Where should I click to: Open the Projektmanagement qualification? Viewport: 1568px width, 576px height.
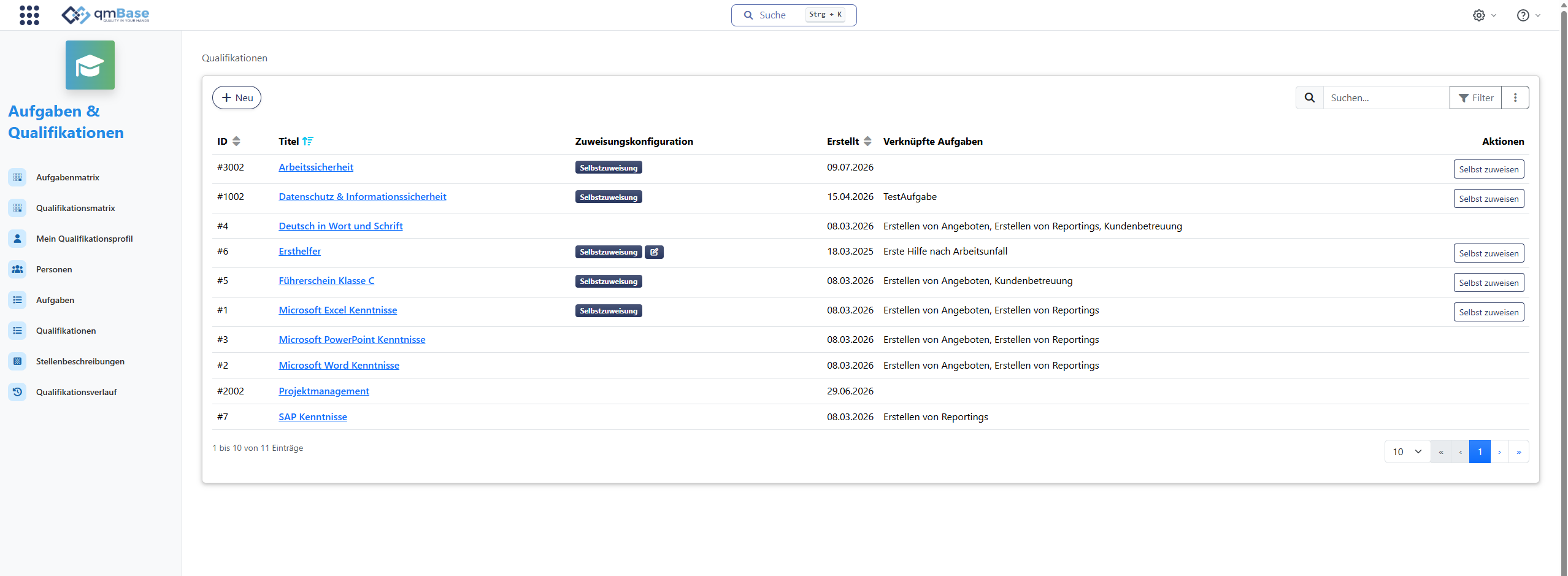324,391
